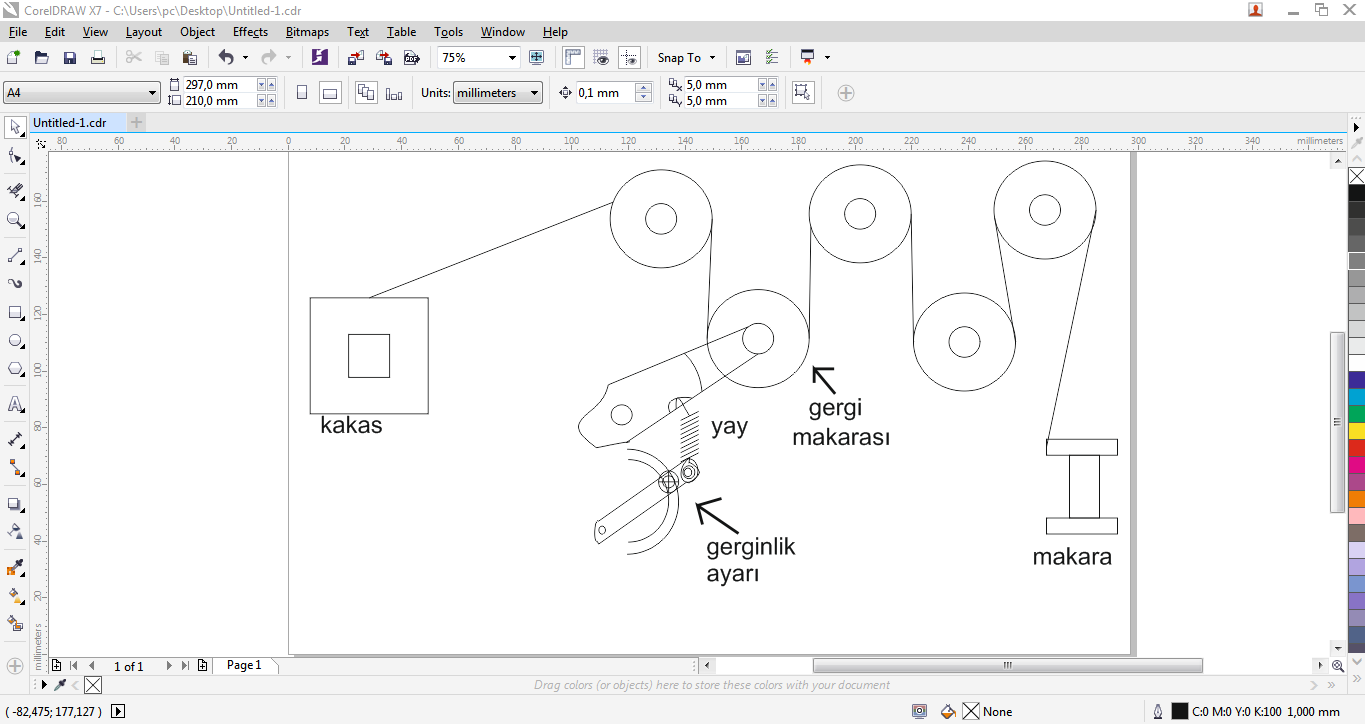
Task: Open the Units millimeters dropdown
Action: pyautogui.click(x=535, y=93)
